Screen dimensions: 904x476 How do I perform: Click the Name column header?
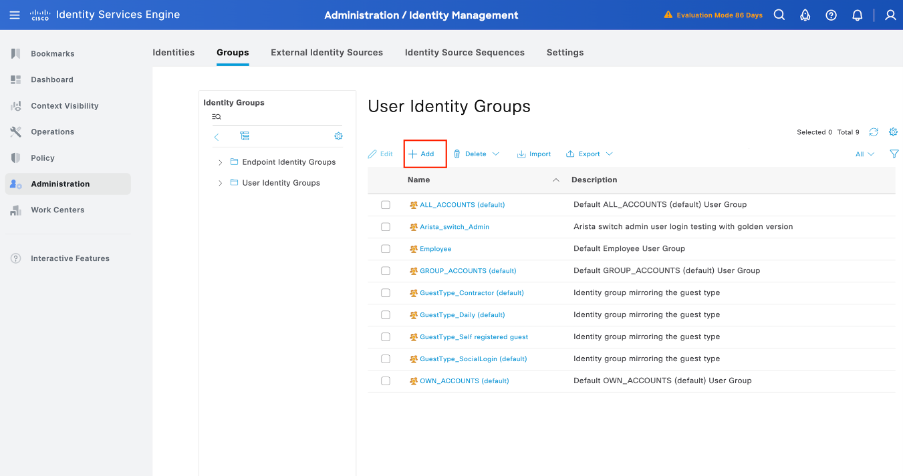point(419,180)
